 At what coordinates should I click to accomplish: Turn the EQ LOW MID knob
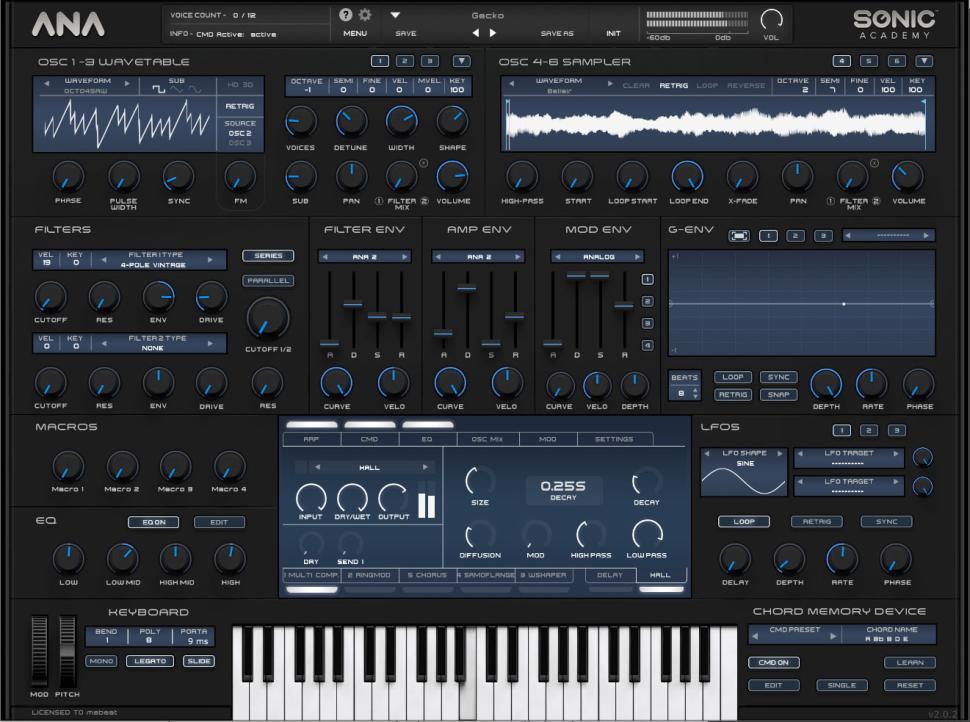tap(122, 559)
